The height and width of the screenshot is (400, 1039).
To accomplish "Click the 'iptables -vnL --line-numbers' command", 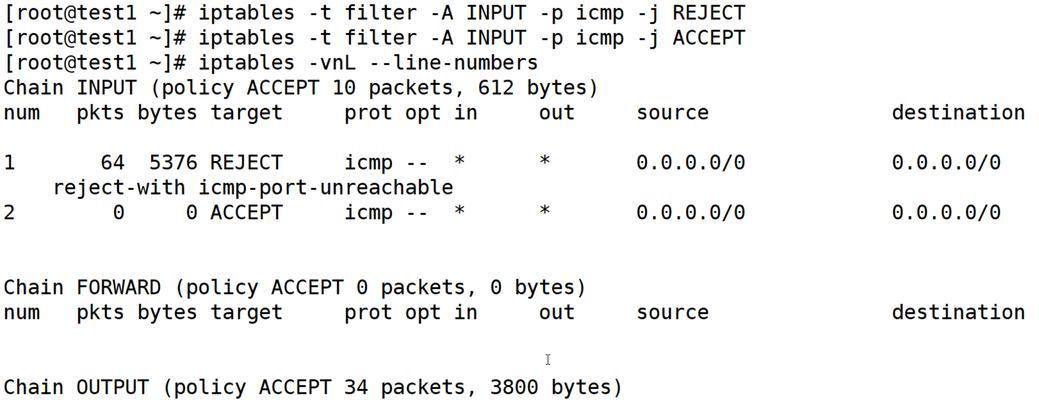I will coord(368,63).
